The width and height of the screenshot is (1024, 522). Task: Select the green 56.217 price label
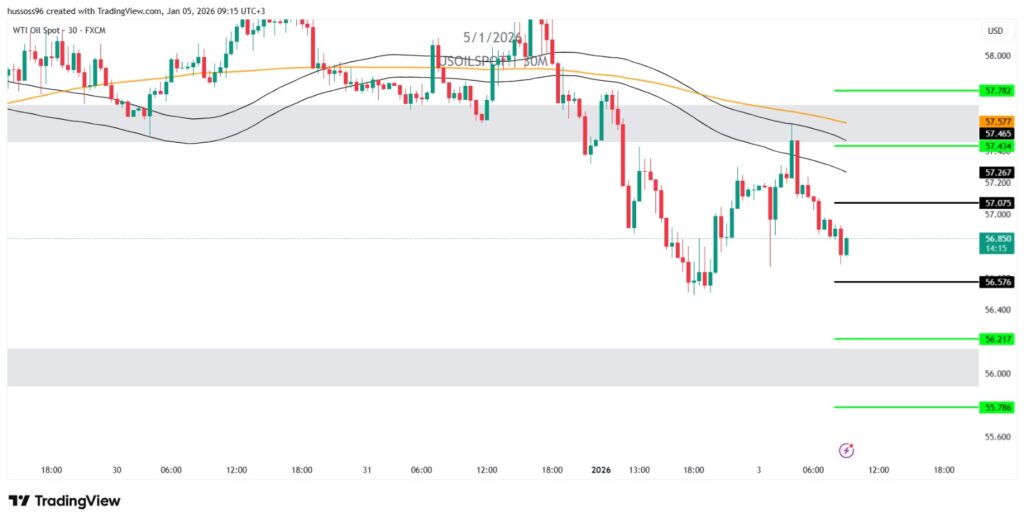tap(997, 339)
